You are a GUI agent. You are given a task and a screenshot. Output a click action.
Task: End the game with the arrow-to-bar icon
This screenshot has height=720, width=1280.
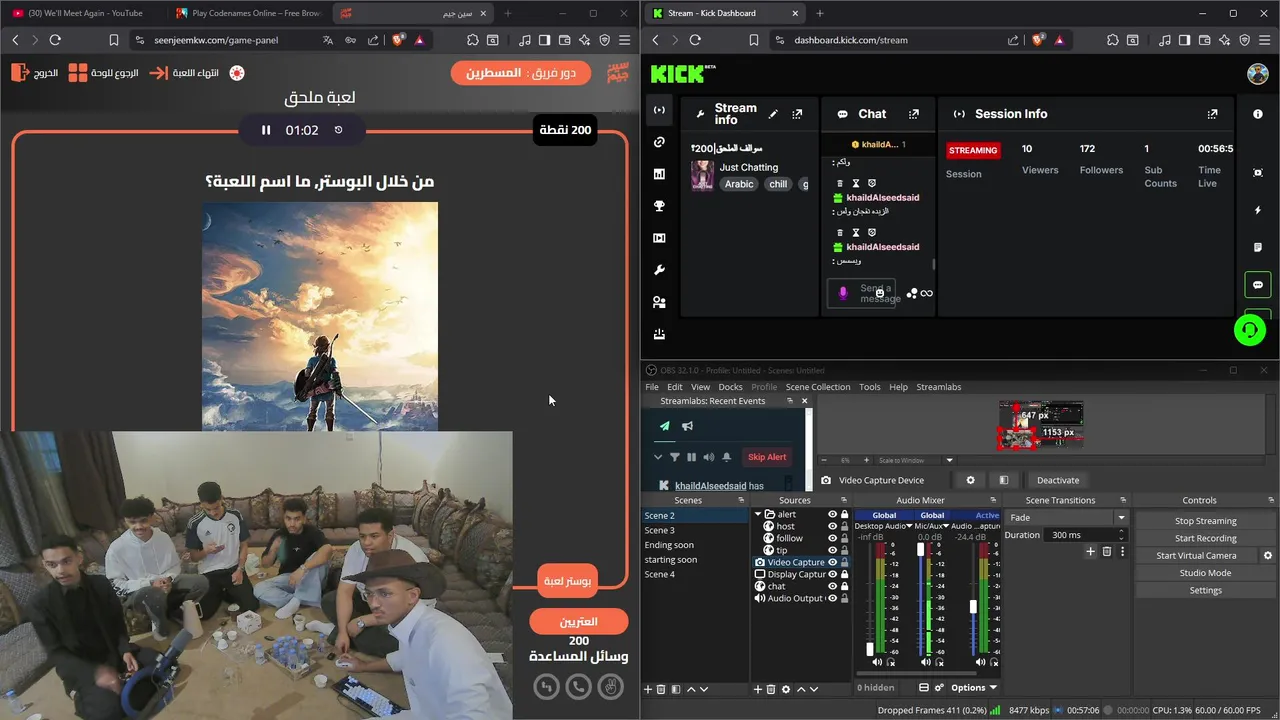158,73
